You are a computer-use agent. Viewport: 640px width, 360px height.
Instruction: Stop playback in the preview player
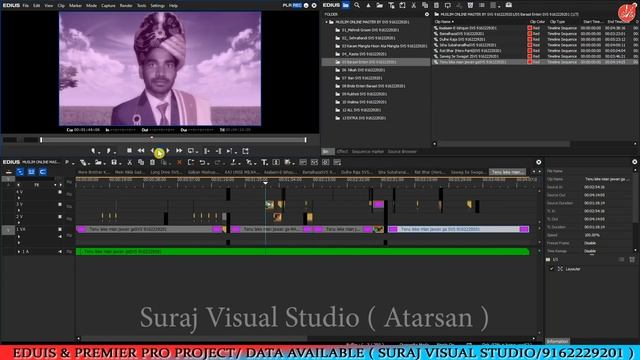coord(129,151)
